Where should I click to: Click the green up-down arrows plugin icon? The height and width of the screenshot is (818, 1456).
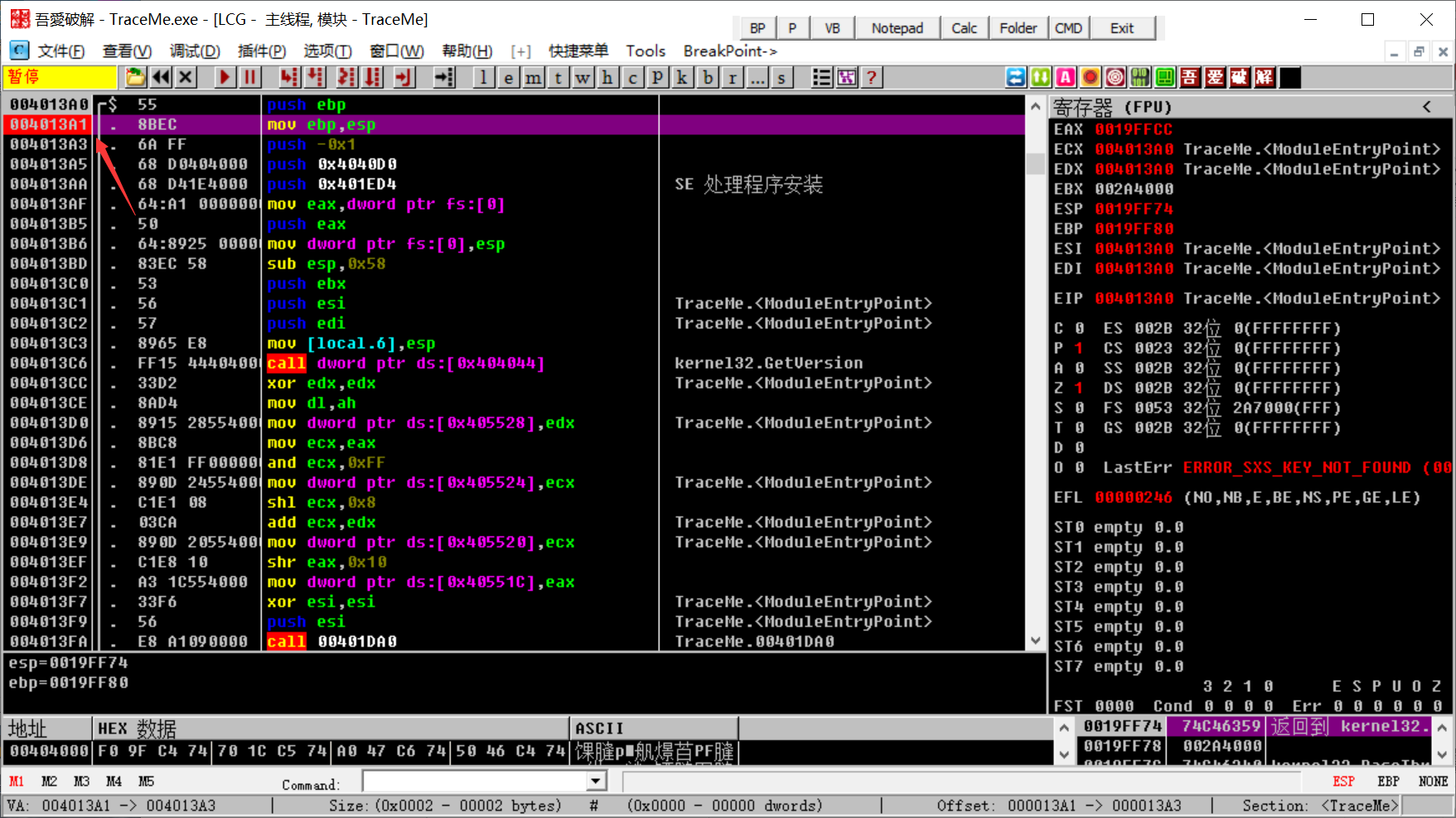click(x=1041, y=78)
